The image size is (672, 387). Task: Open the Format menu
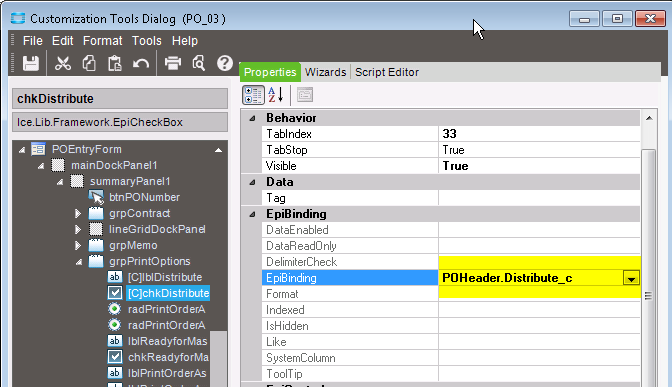point(102,41)
